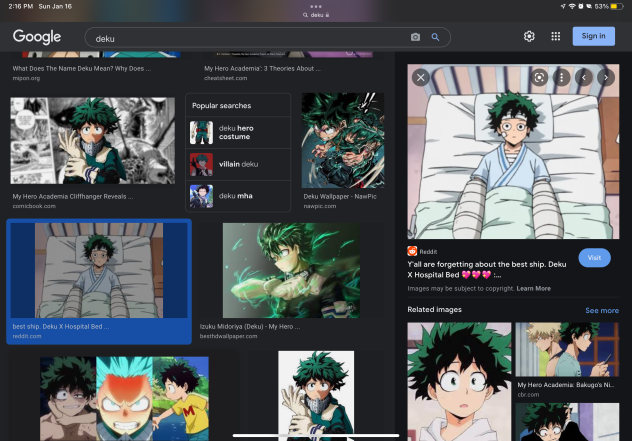Open the hospital bed reddit result image
Screen dimensions: 632x441
(x=99, y=270)
